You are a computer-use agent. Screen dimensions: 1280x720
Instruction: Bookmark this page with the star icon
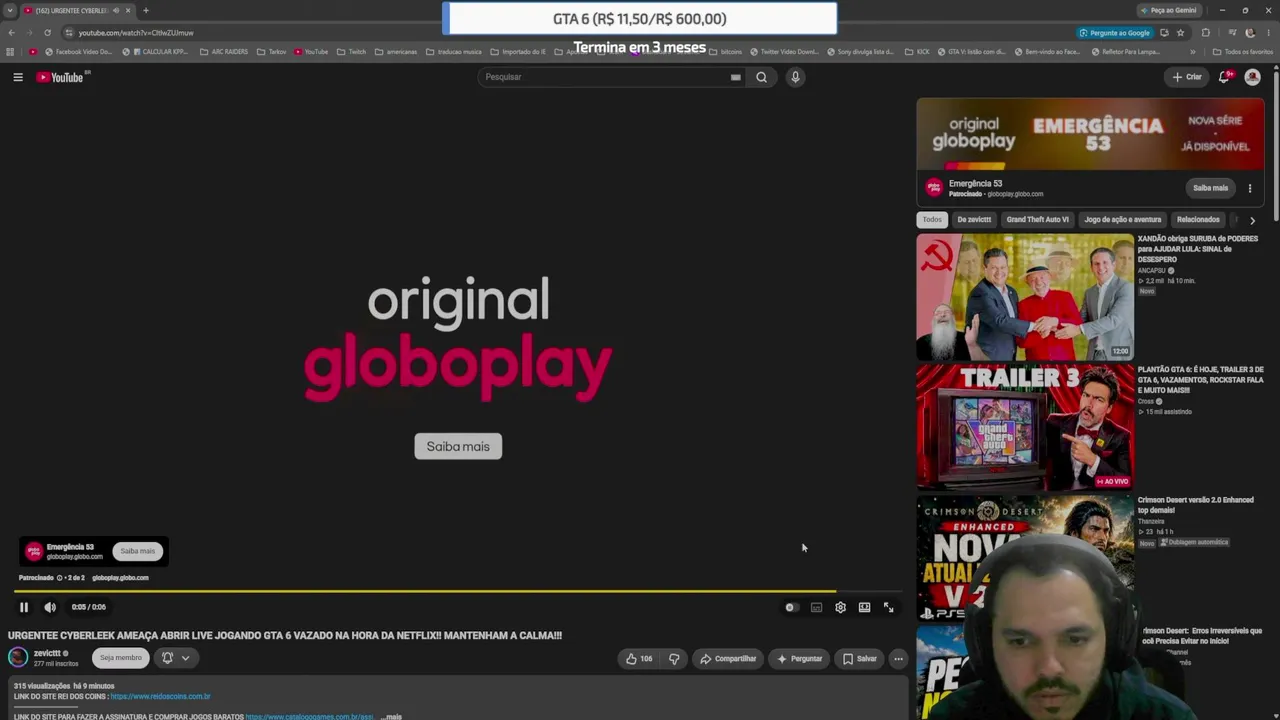click(x=1180, y=32)
